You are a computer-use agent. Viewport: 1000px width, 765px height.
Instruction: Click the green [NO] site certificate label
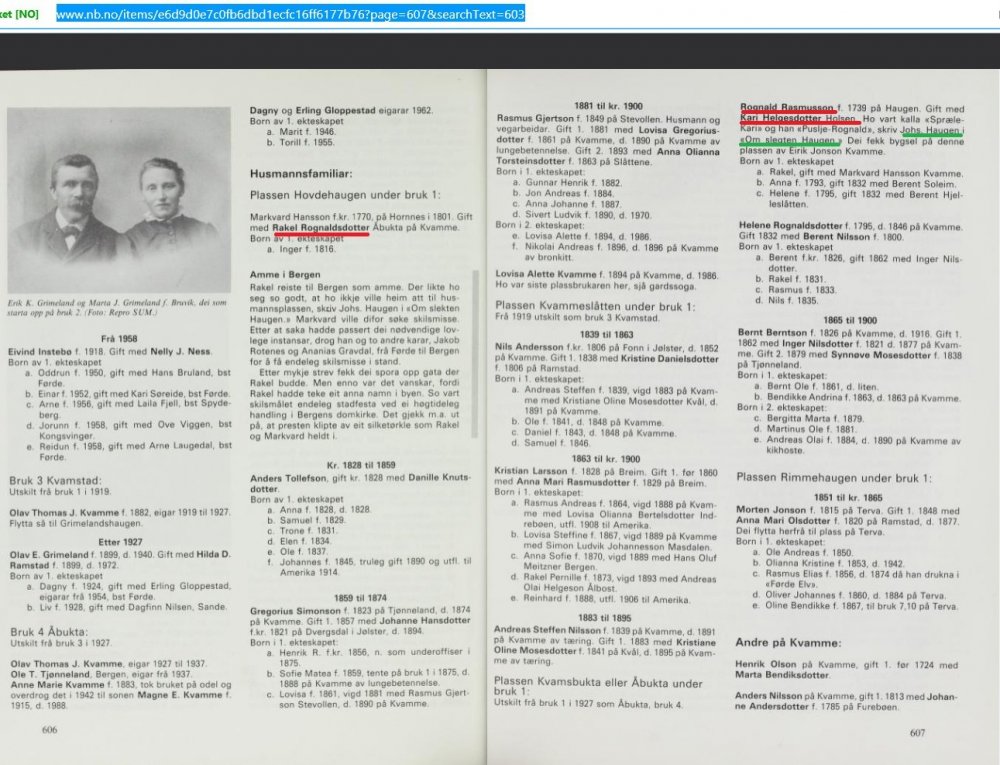coord(18,17)
